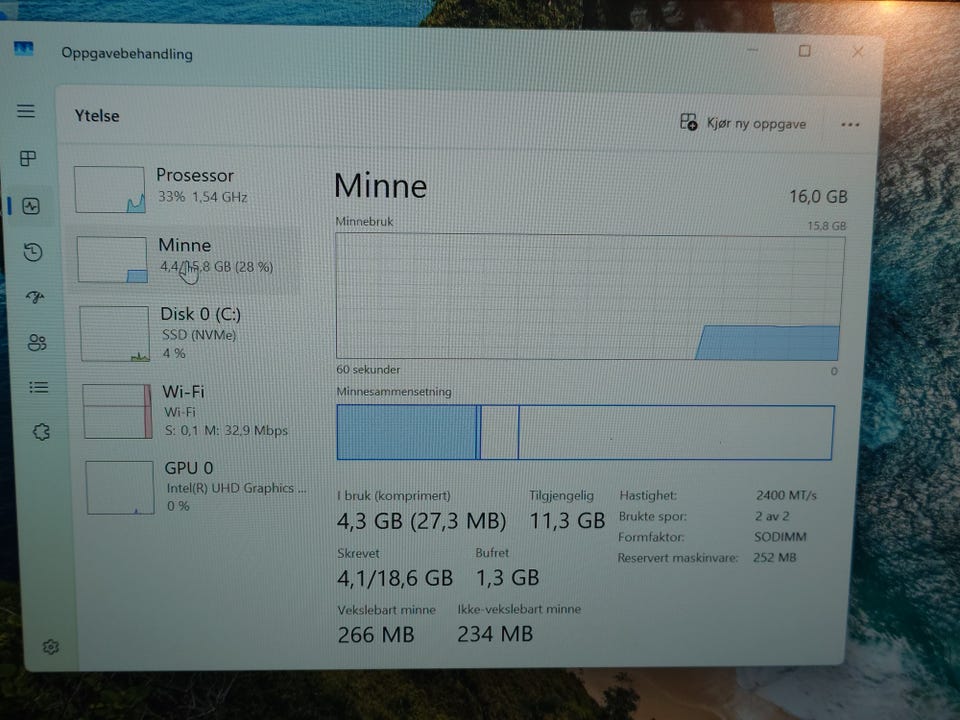Click the 'SODIMM' form factor value
This screenshot has height=720, width=960.
click(x=780, y=537)
